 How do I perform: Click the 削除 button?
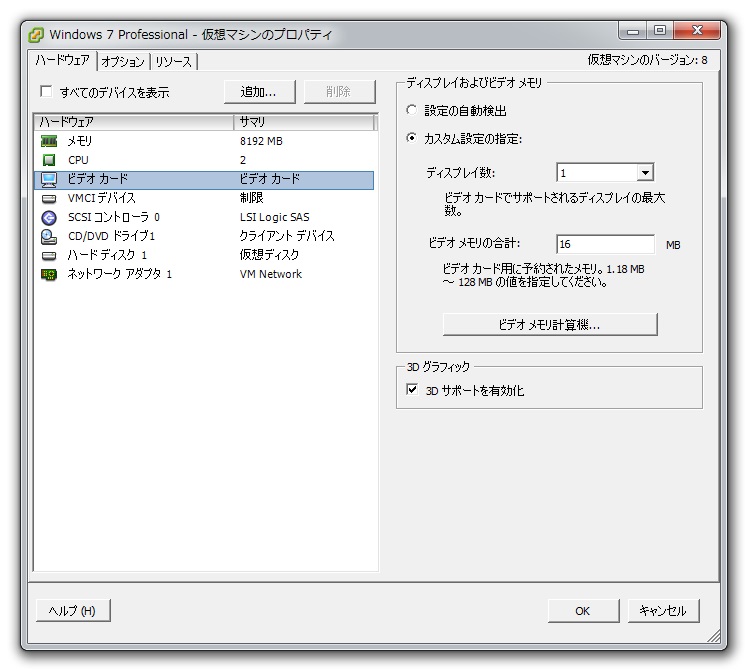[x=339, y=92]
